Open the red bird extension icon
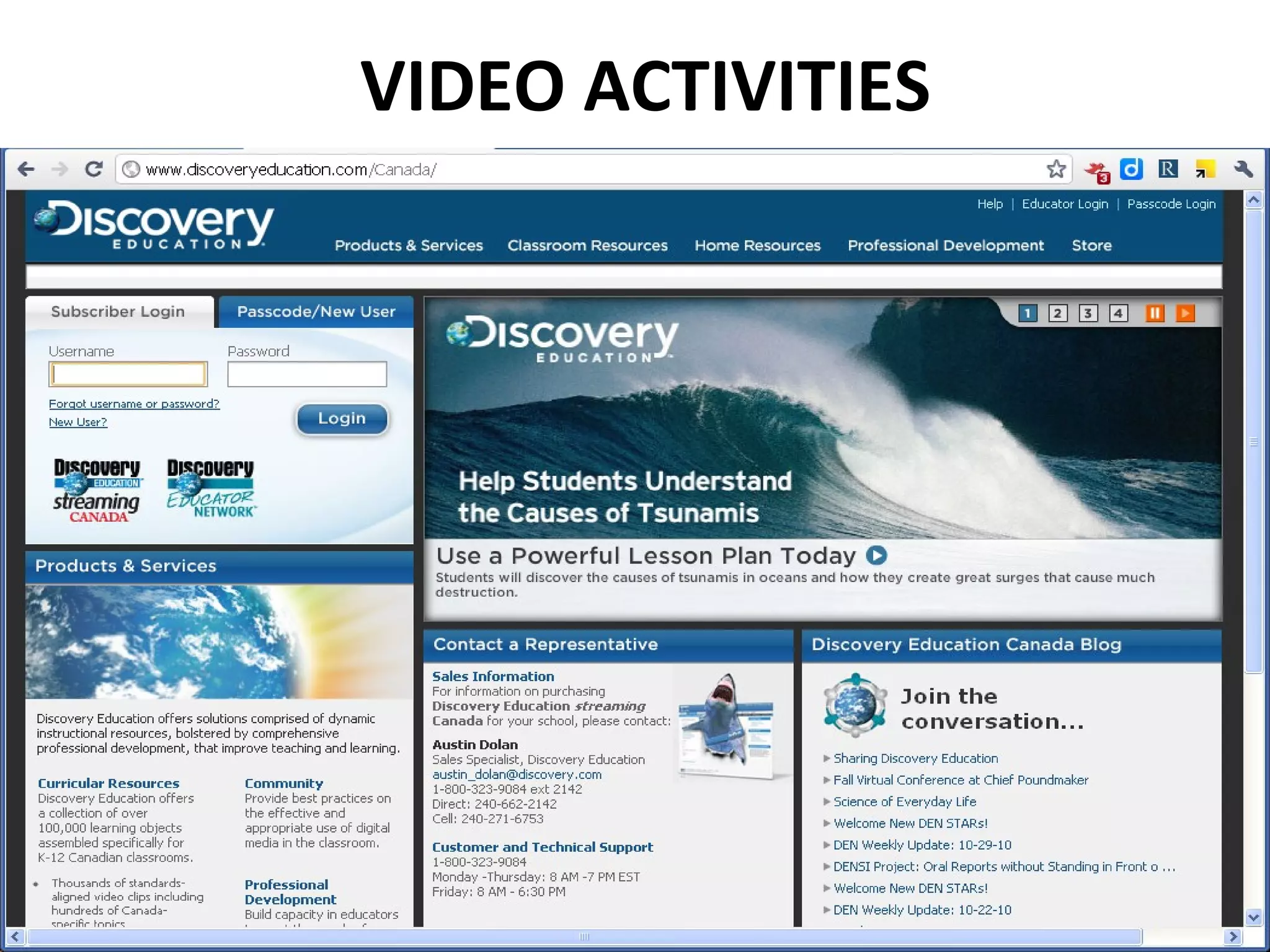The height and width of the screenshot is (952, 1270). [1097, 171]
